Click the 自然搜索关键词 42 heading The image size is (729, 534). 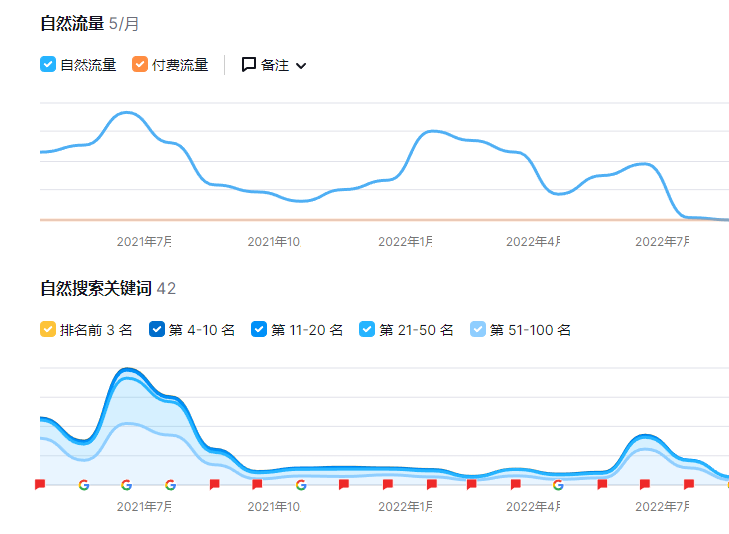tap(108, 289)
